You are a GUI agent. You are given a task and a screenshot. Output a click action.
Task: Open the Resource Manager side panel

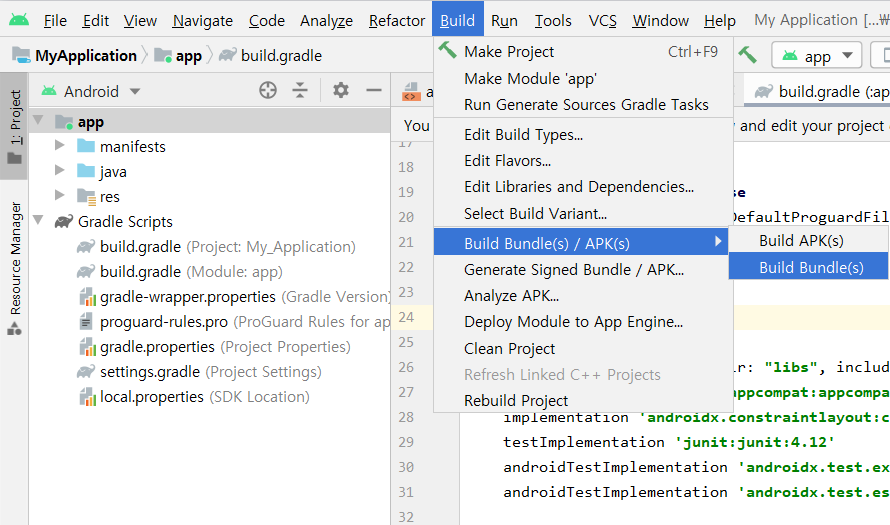tap(15, 267)
